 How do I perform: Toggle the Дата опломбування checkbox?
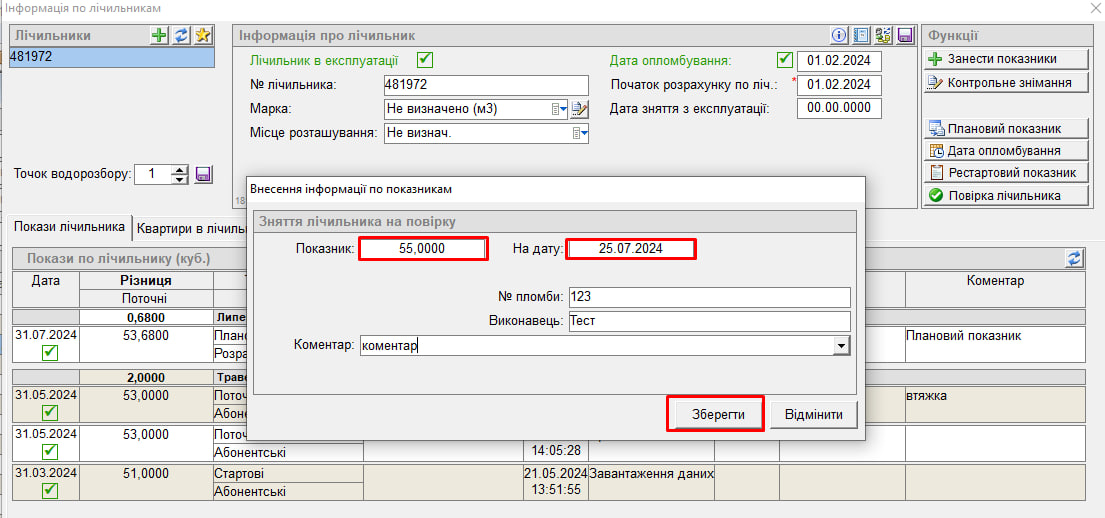pos(784,60)
